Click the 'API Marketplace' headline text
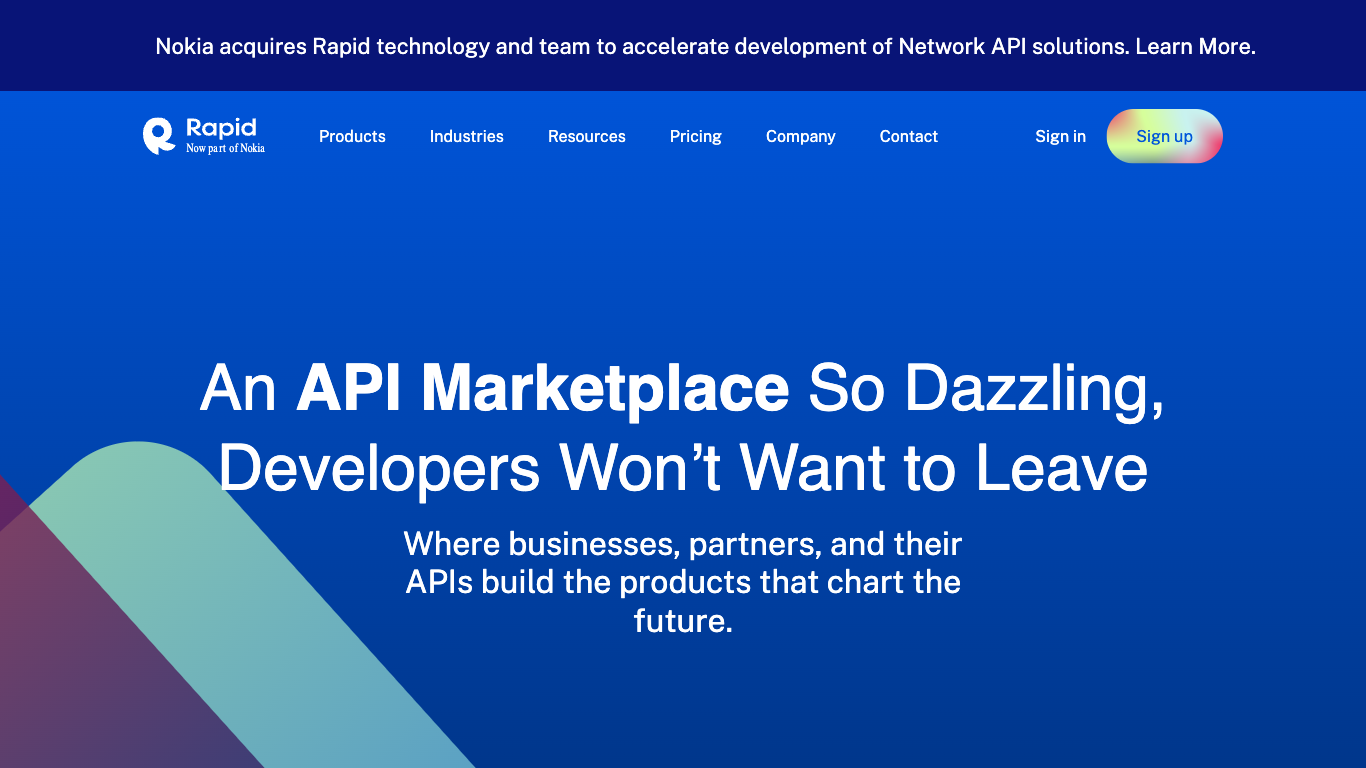1366x768 pixels. 543,388
